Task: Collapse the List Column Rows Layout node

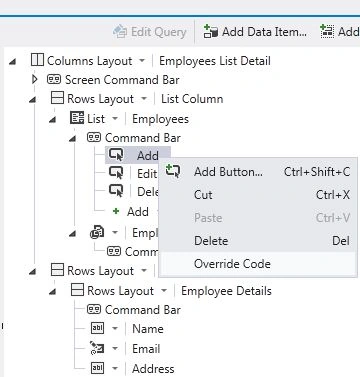Action: coord(33,100)
